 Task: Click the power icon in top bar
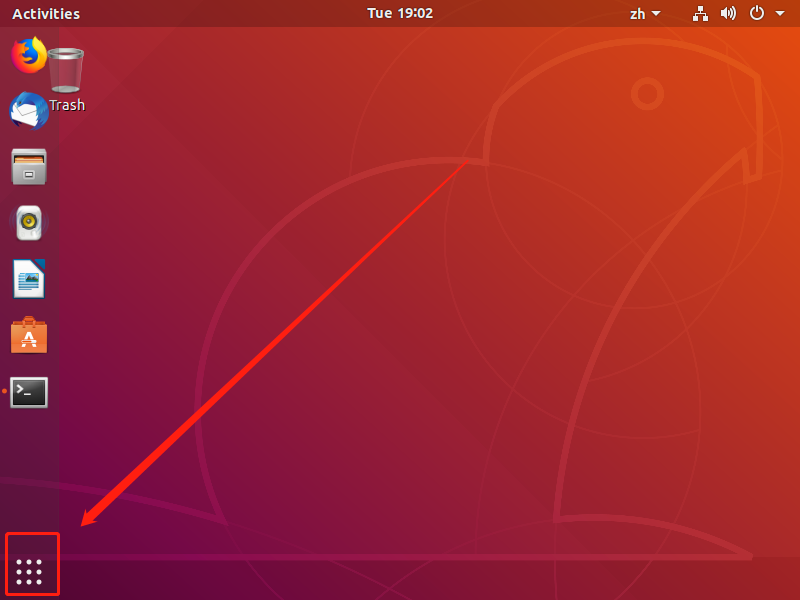click(x=757, y=13)
